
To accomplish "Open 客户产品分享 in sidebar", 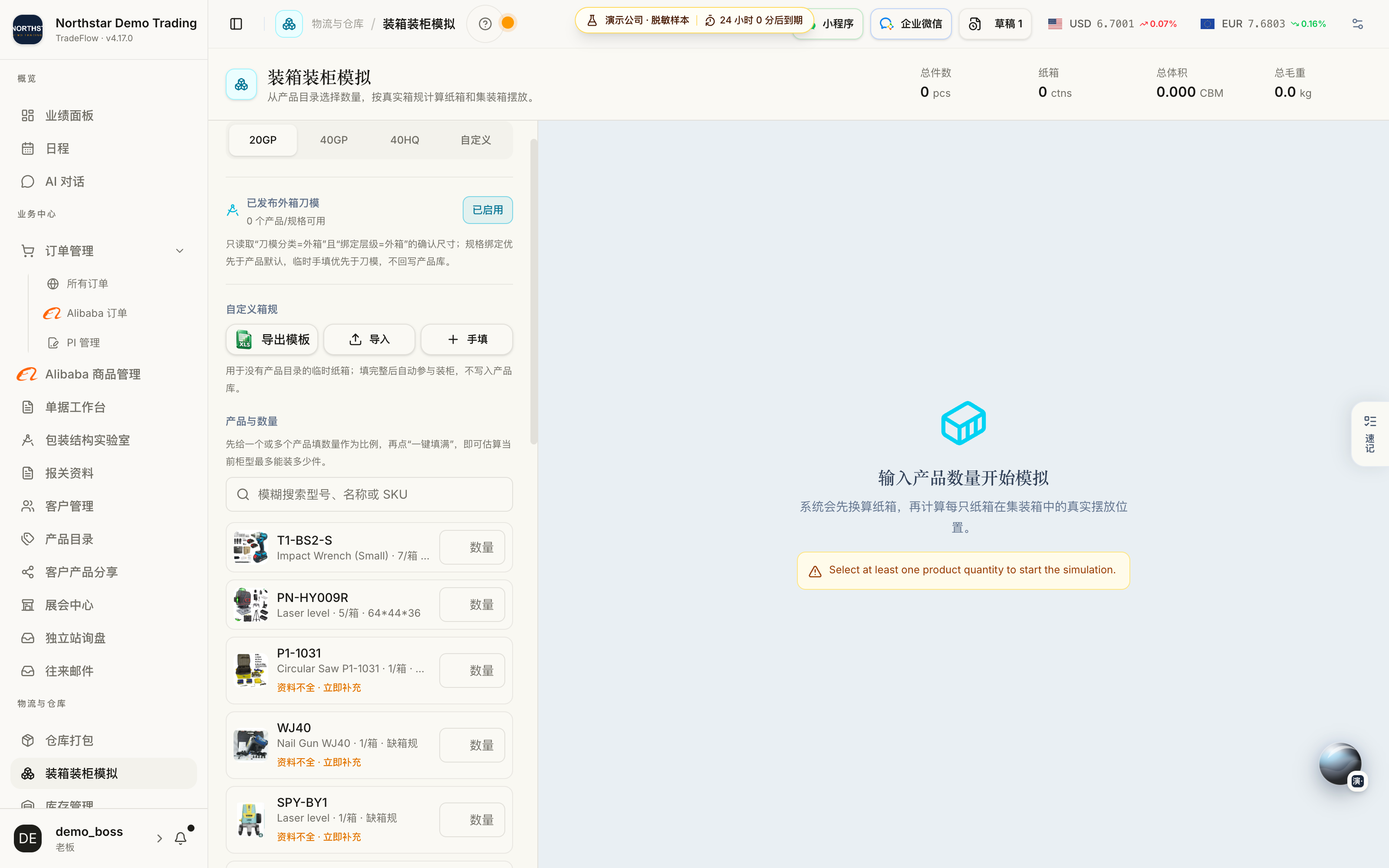I will (104, 572).
